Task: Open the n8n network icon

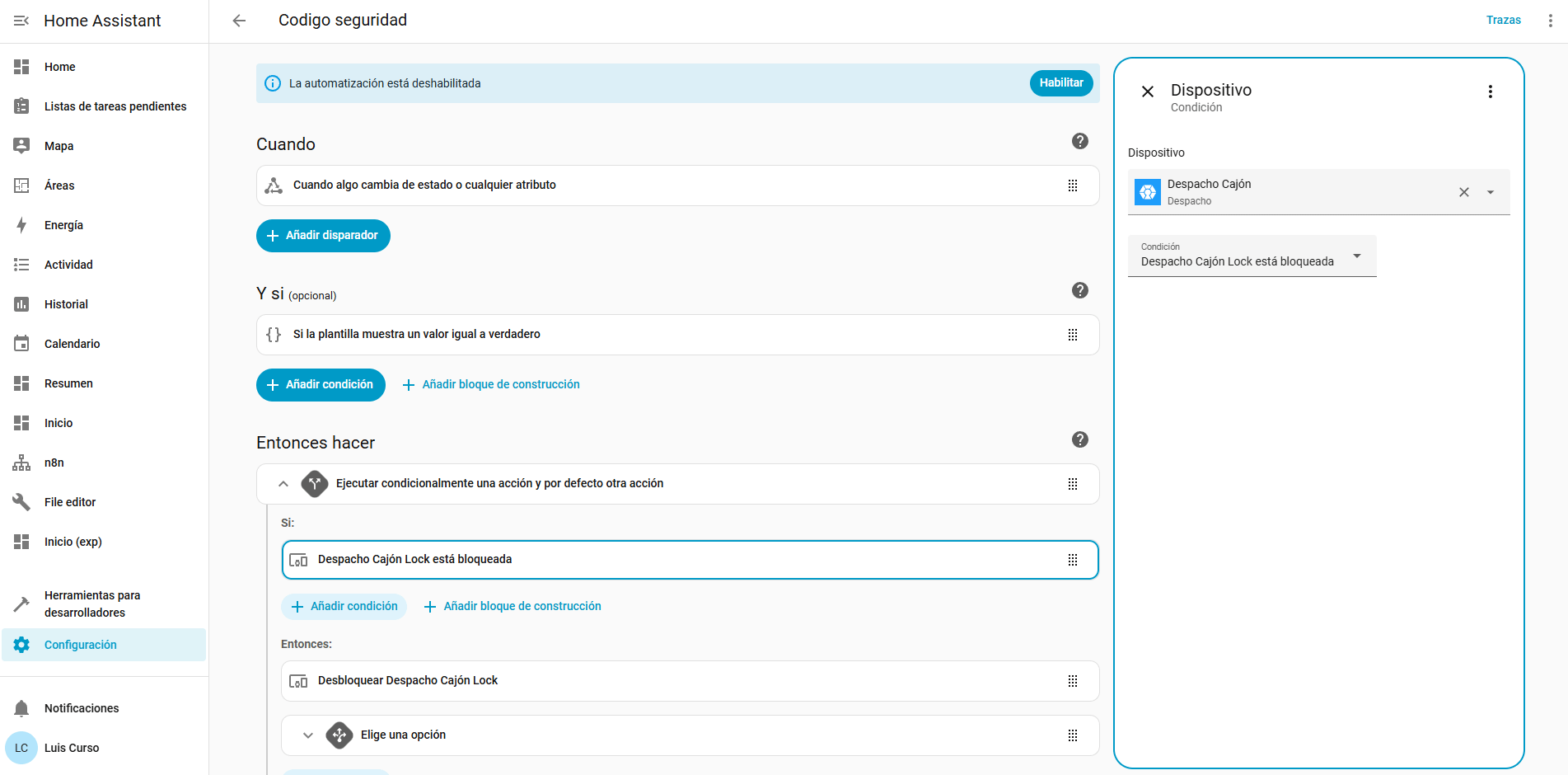Action: tap(21, 463)
